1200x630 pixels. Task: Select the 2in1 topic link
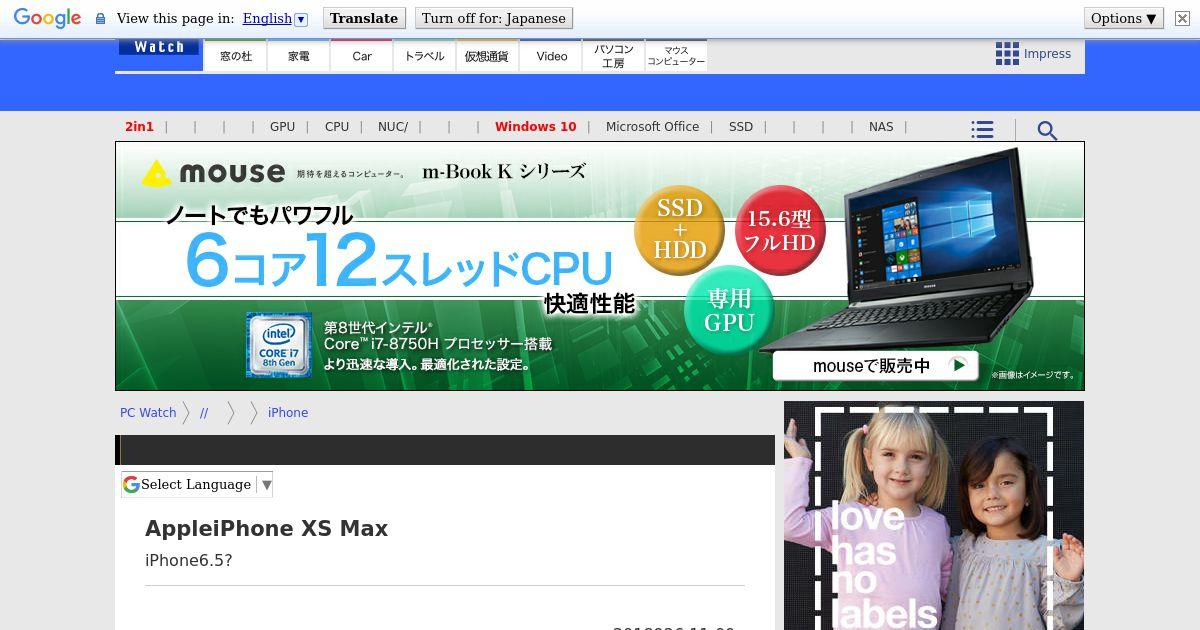point(139,127)
